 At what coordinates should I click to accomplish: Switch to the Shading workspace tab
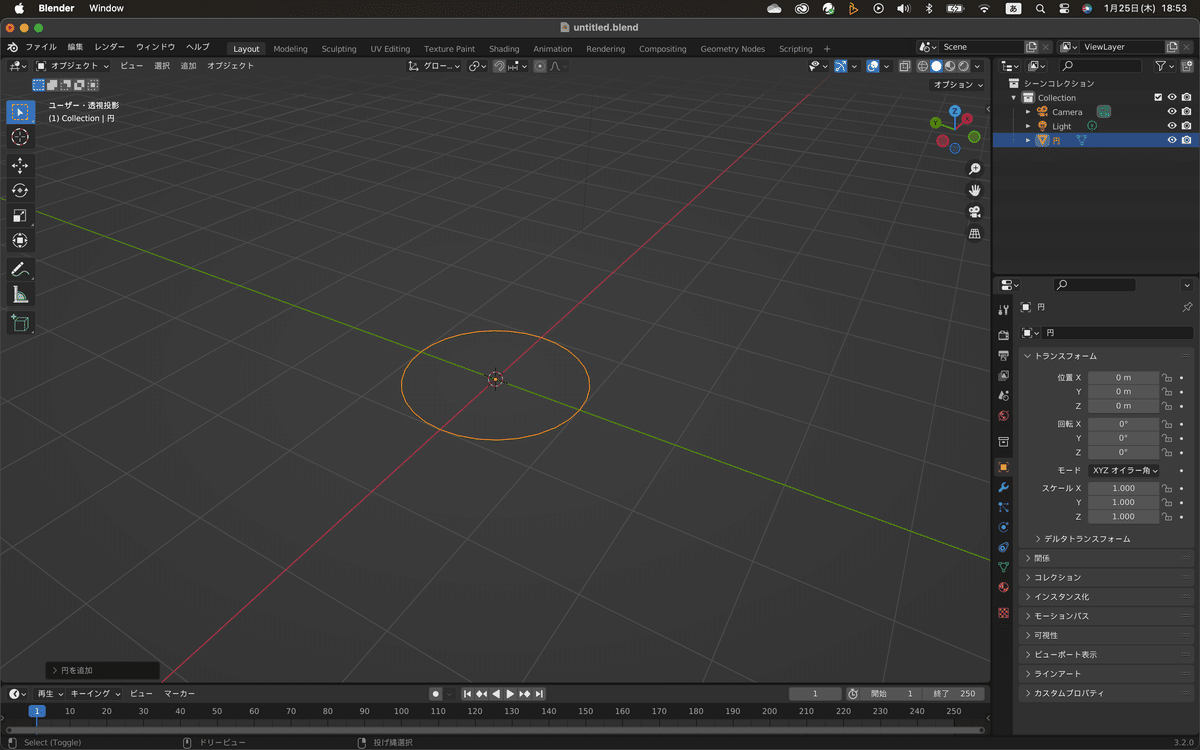click(504, 49)
